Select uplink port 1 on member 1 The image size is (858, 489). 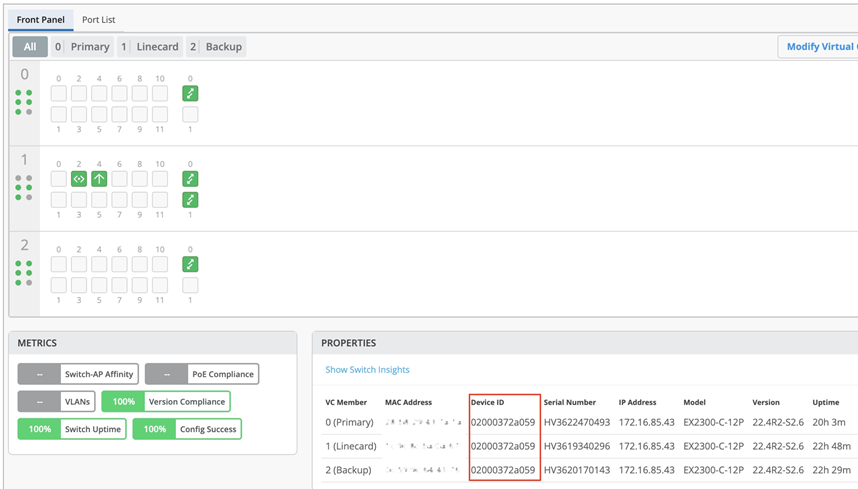[x=190, y=200]
